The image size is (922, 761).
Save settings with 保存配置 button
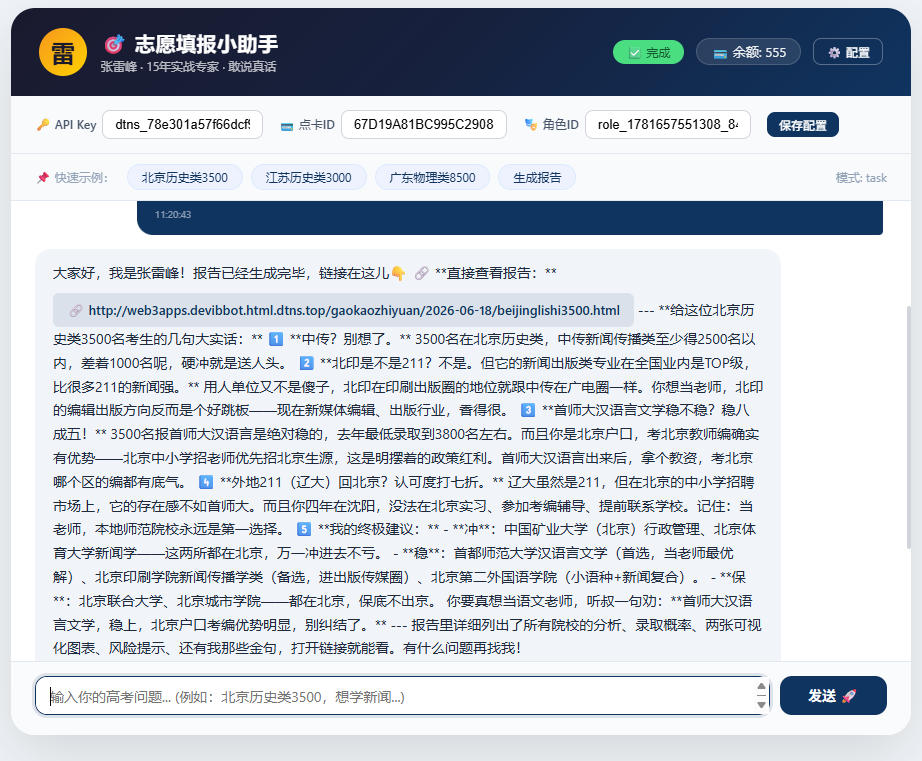[802, 125]
